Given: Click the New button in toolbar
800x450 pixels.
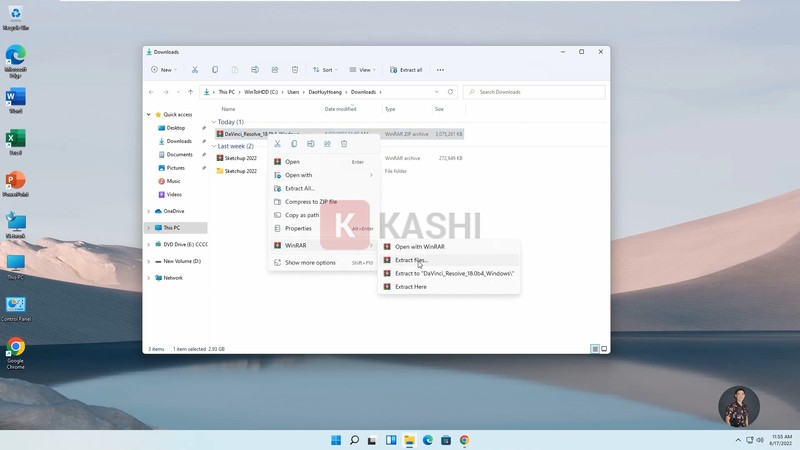Looking at the screenshot, I should (x=164, y=70).
